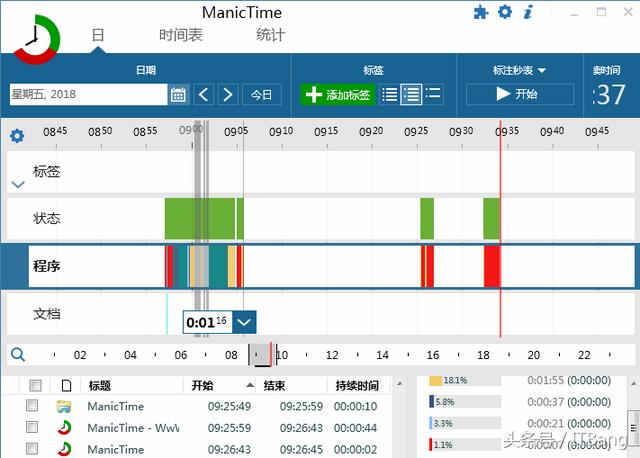Image resolution: width=640 pixels, height=458 pixels.
Task: Click the info icon in title bar
Action: [x=528, y=12]
